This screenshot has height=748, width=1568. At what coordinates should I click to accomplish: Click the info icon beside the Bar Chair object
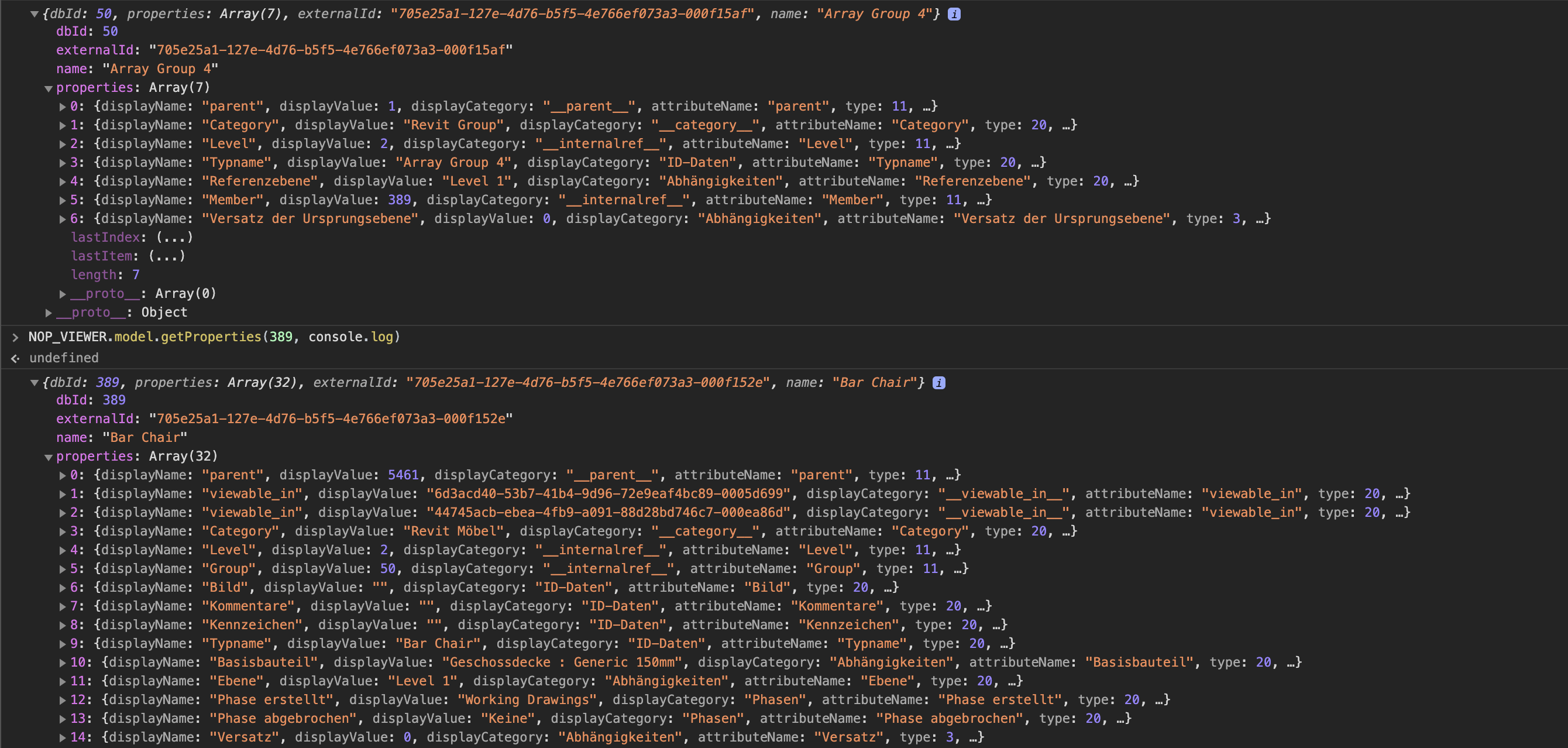pos(939,383)
